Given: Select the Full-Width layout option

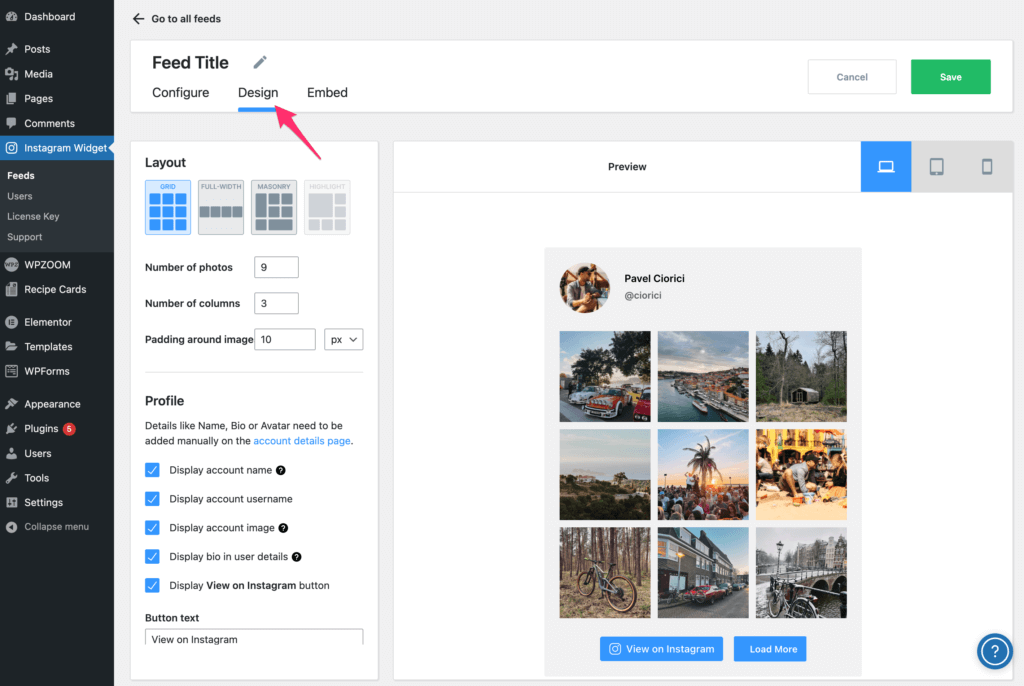Looking at the screenshot, I should point(220,207).
